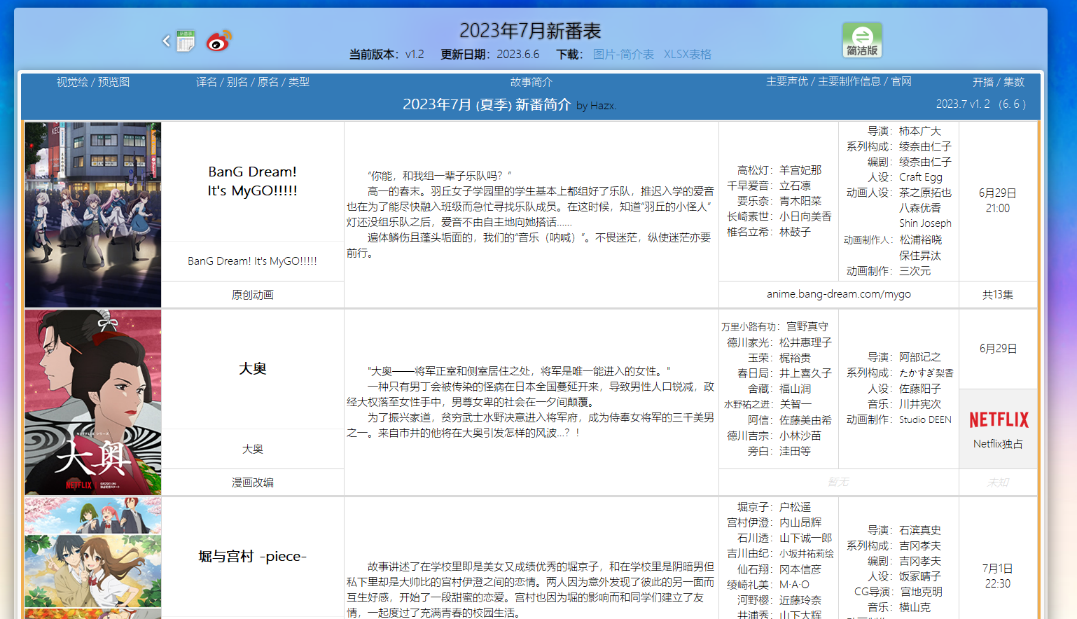The height and width of the screenshot is (619, 1077).
Task: Open the Weibo logo link
Action: 219,41
